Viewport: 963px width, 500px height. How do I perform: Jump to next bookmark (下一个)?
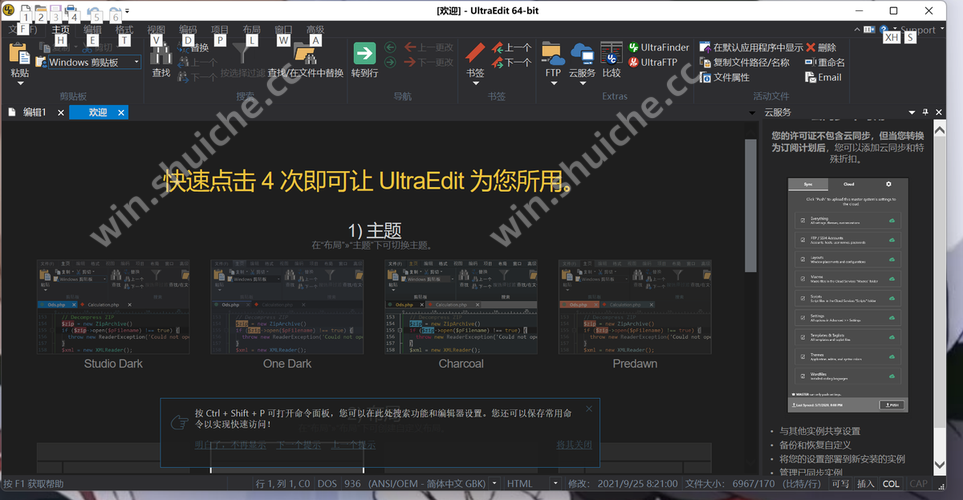512,62
